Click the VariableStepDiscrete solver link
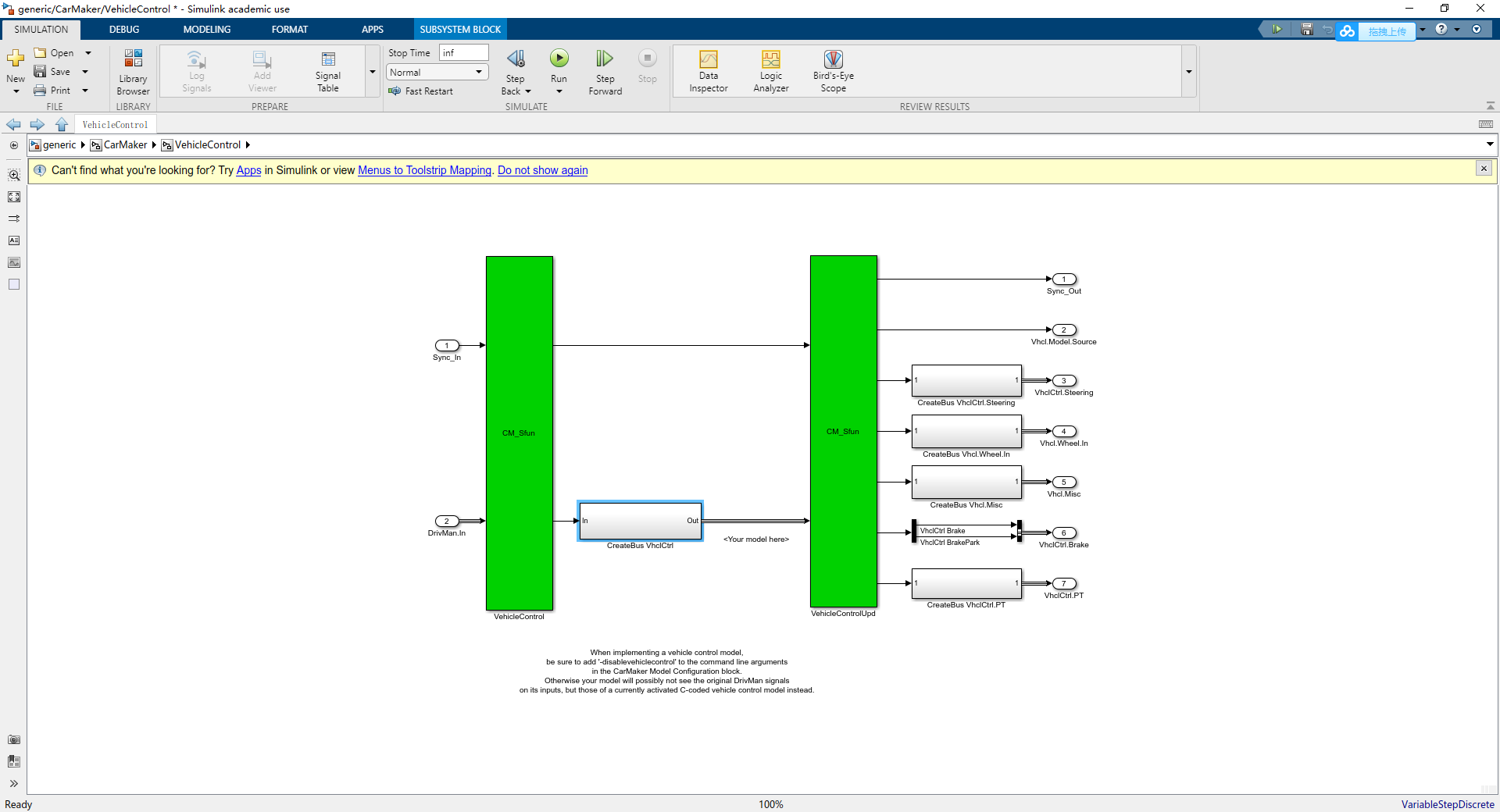The height and width of the screenshot is (812, 1500). click(x=1448, y=804)
